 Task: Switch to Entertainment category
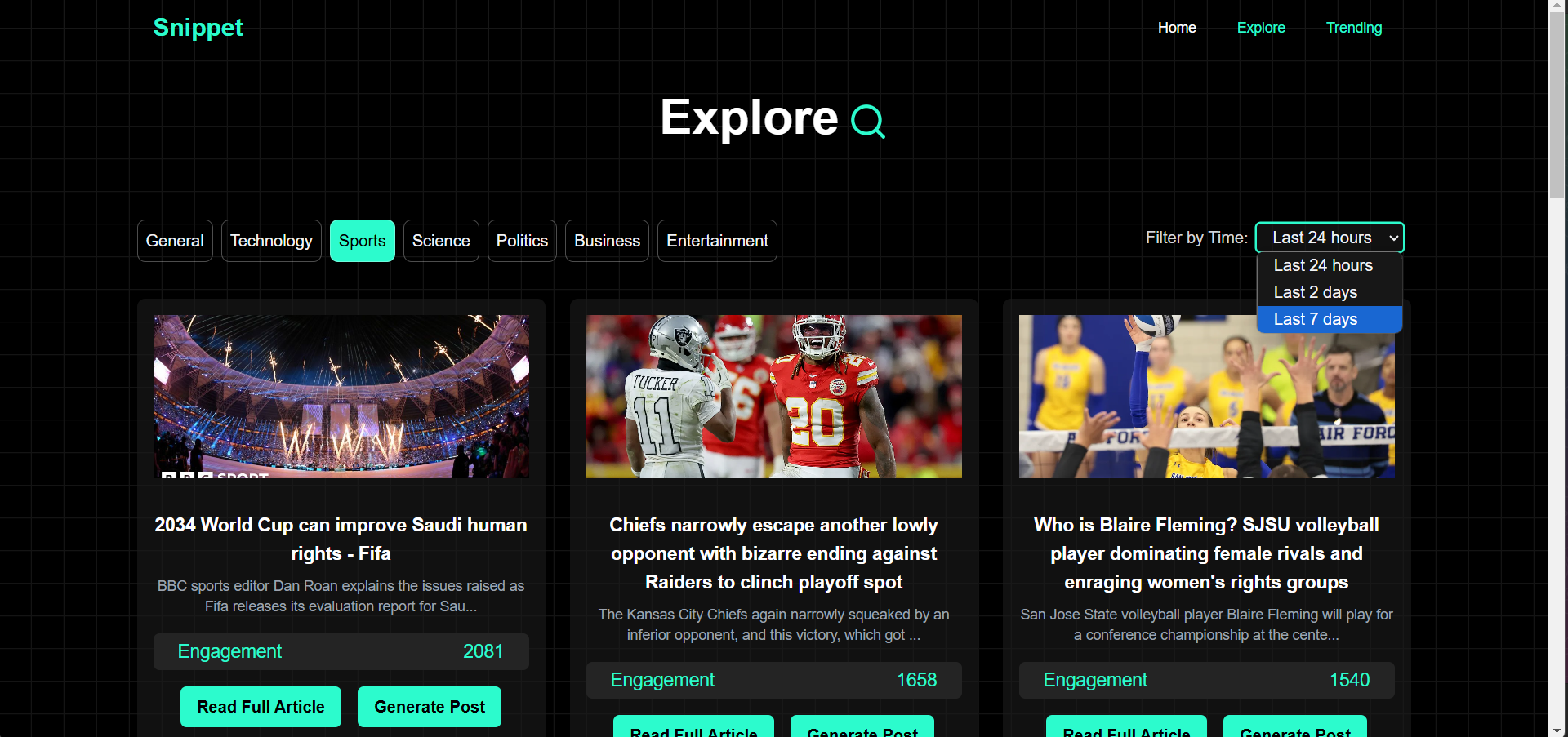717,241
